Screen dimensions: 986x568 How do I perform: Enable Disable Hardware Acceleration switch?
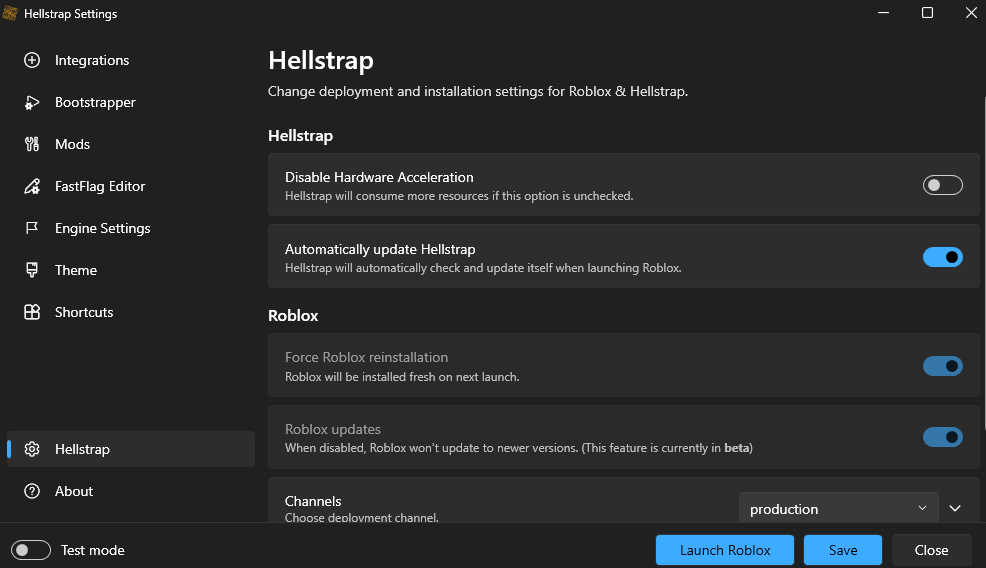(x=943, y=185)
